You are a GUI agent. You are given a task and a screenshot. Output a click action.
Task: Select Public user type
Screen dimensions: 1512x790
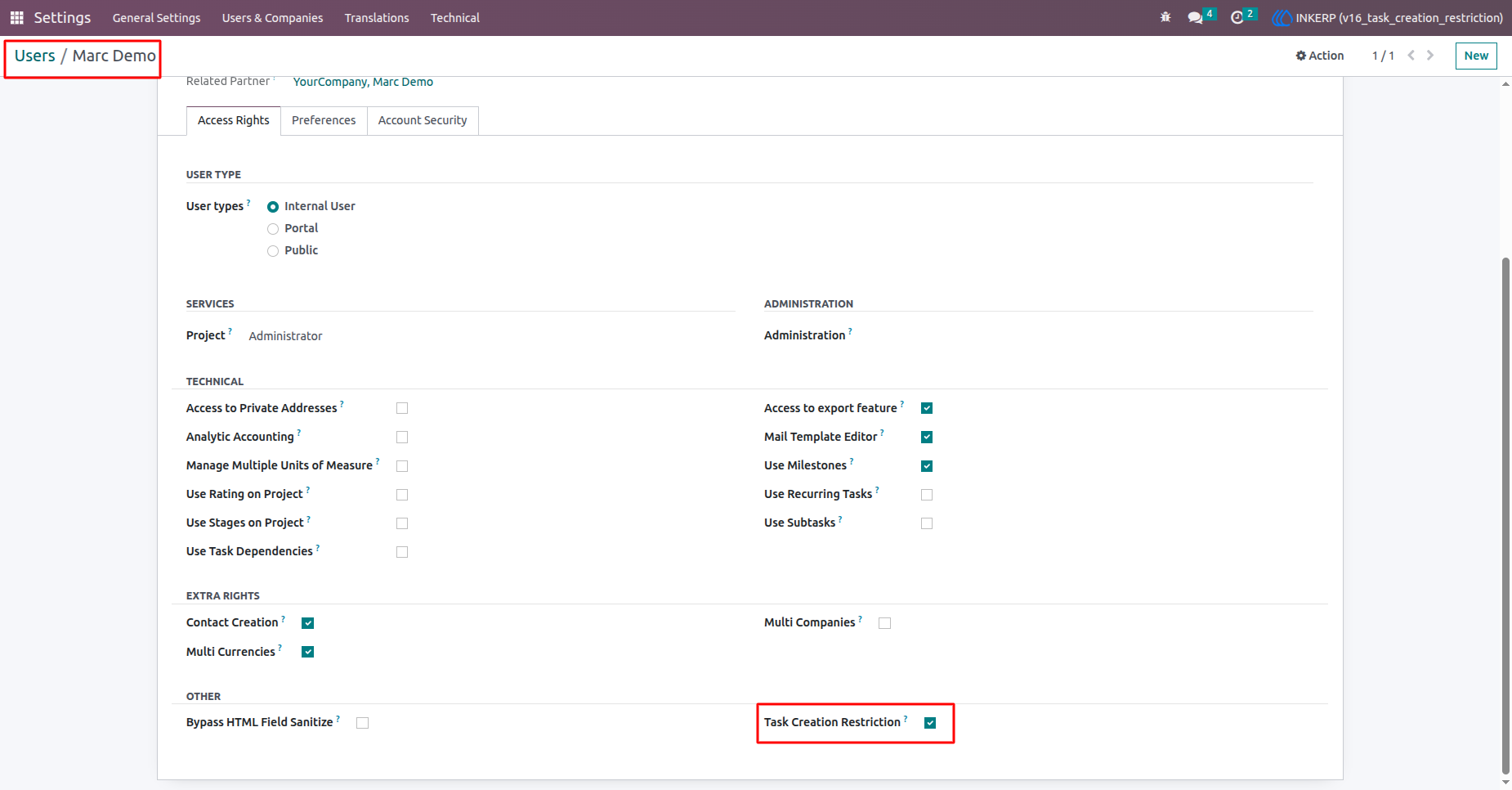(273, 251)
